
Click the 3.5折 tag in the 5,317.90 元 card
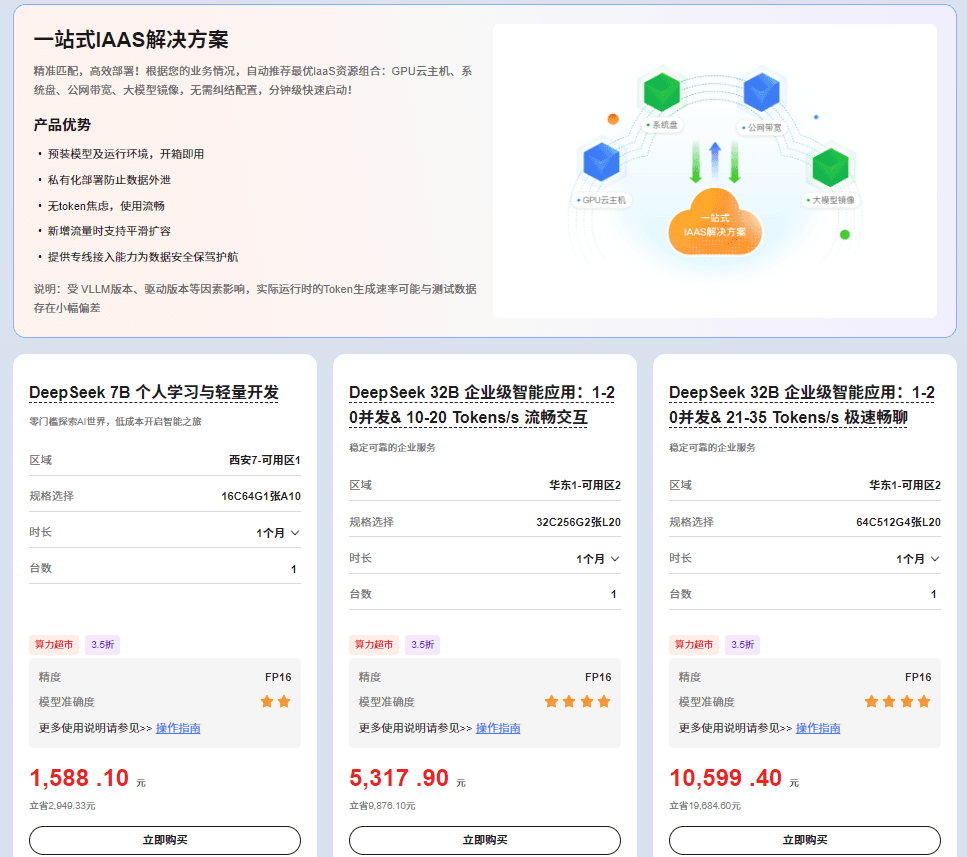pyautogui.click(x=422, y=644)
